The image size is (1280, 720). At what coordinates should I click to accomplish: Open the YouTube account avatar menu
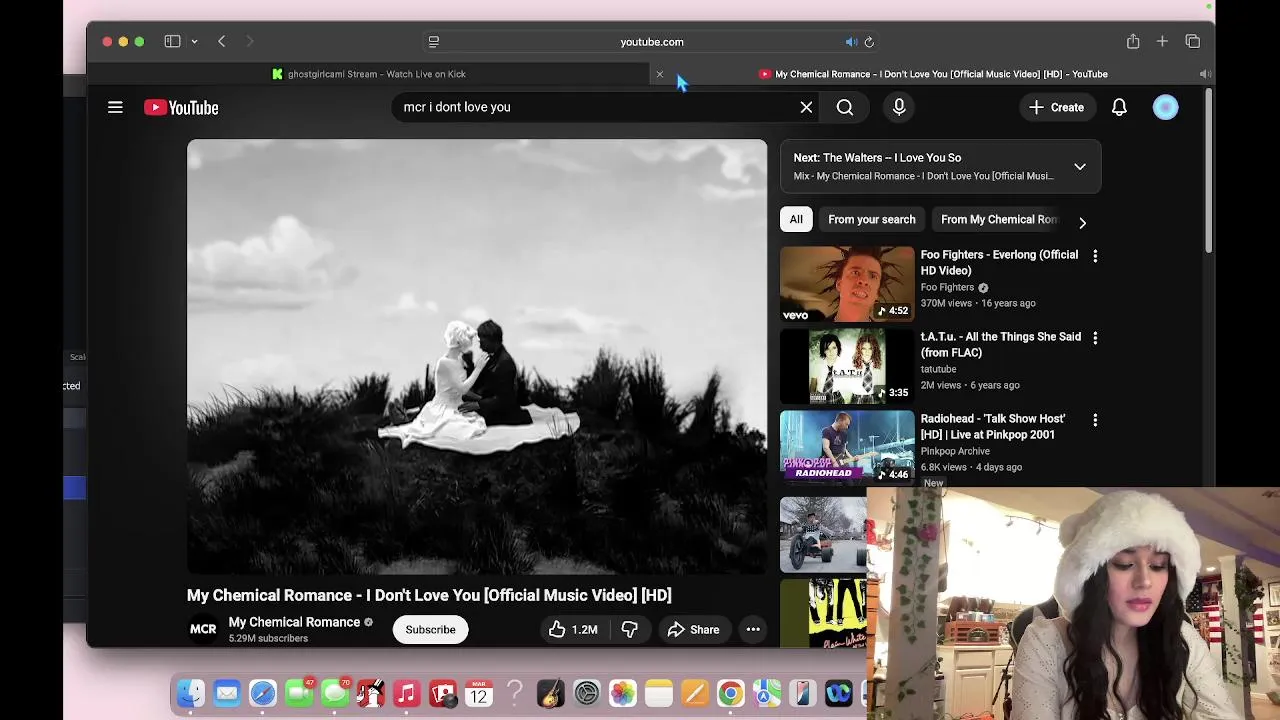click(1165, 107)
